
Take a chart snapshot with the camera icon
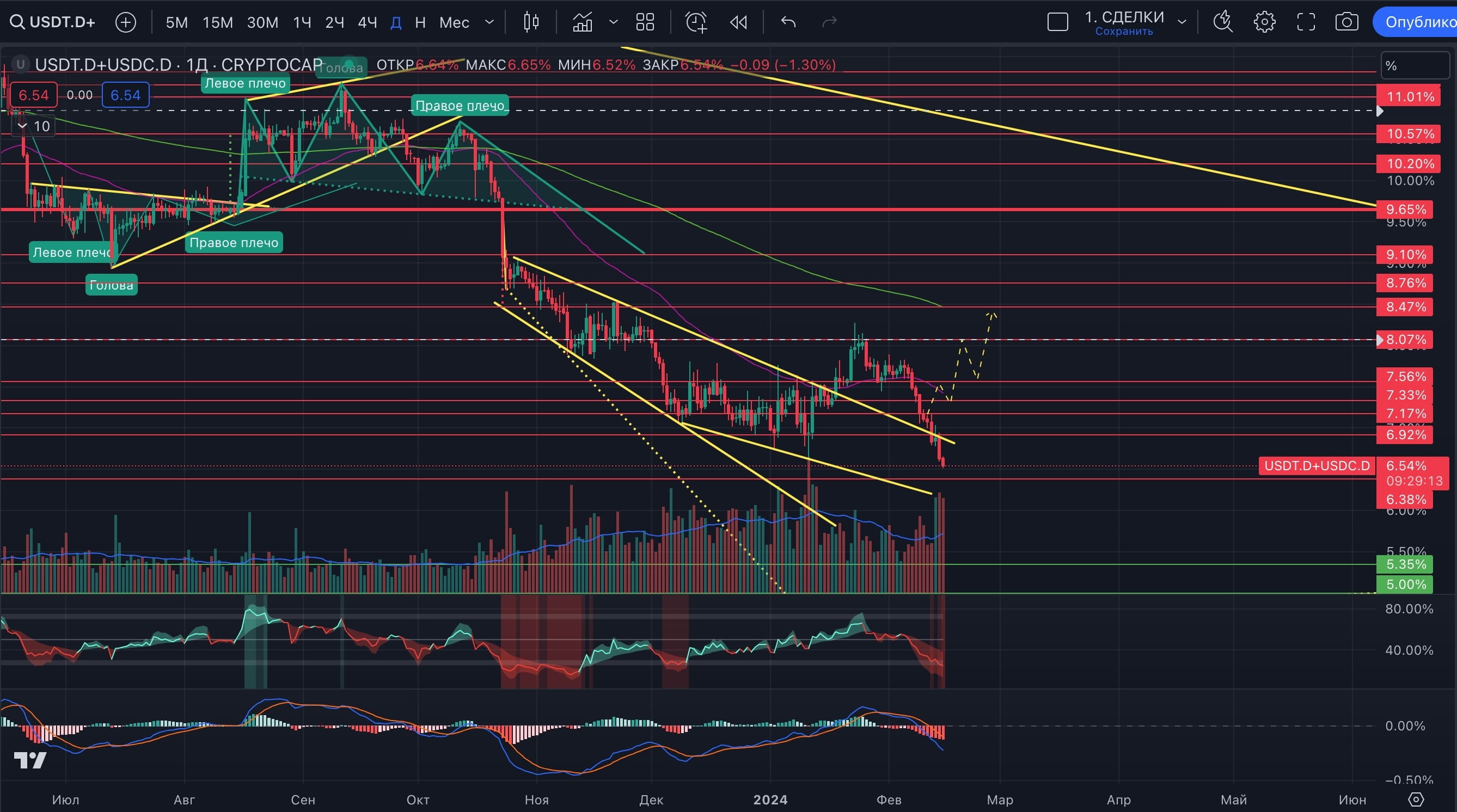(1346, 22)
